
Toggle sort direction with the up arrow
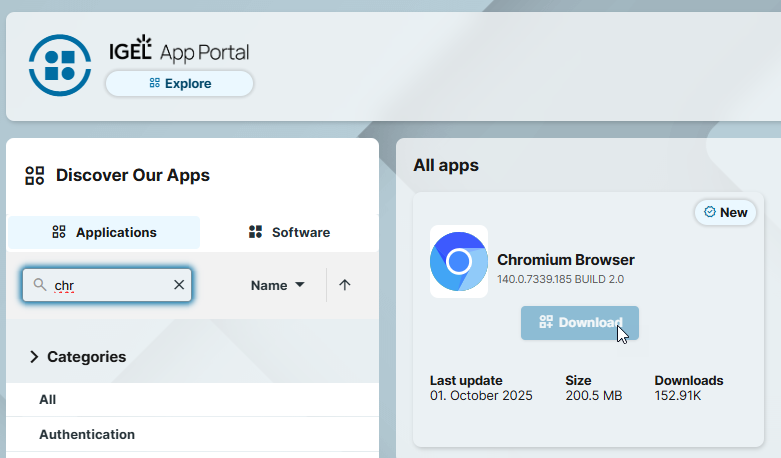point(345,285)
